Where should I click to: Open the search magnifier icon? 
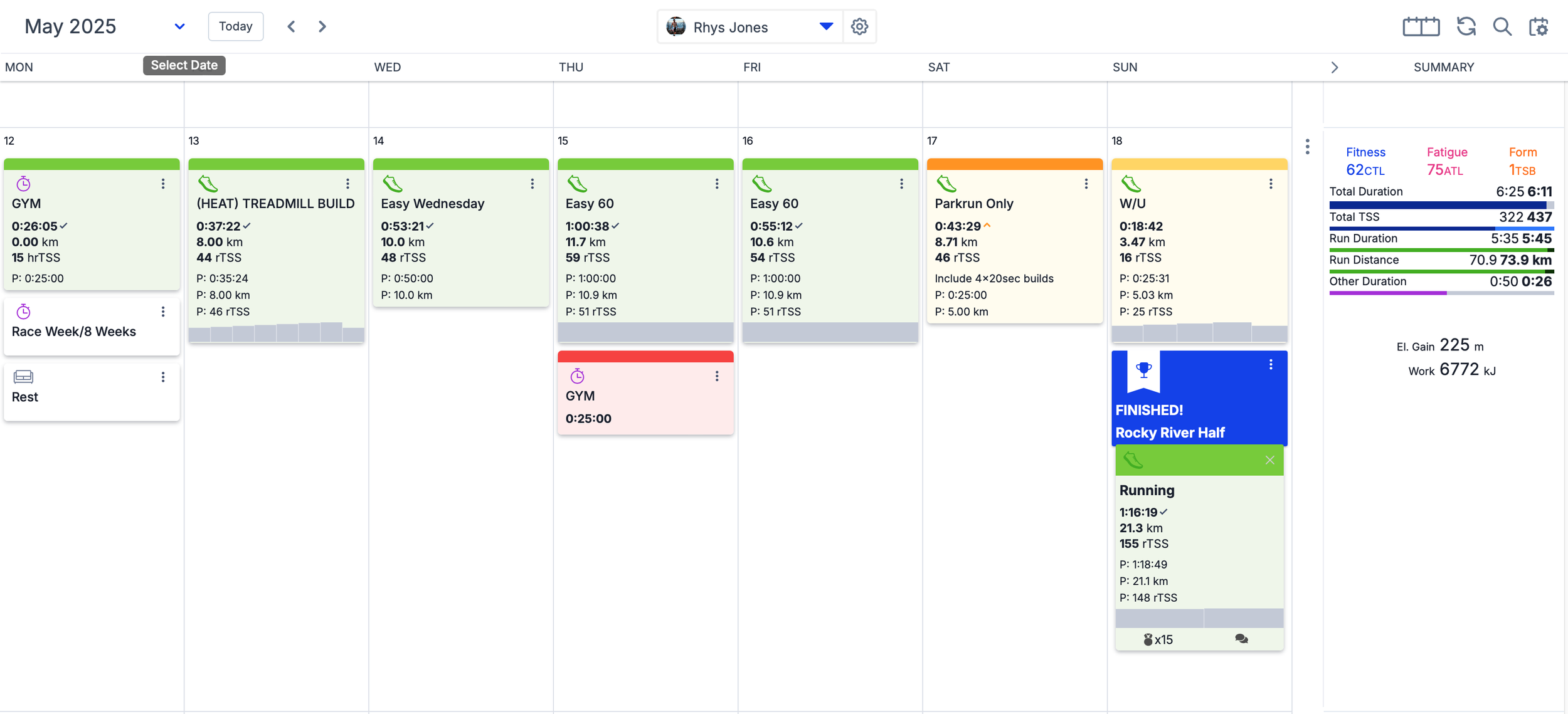[1502, 26]
